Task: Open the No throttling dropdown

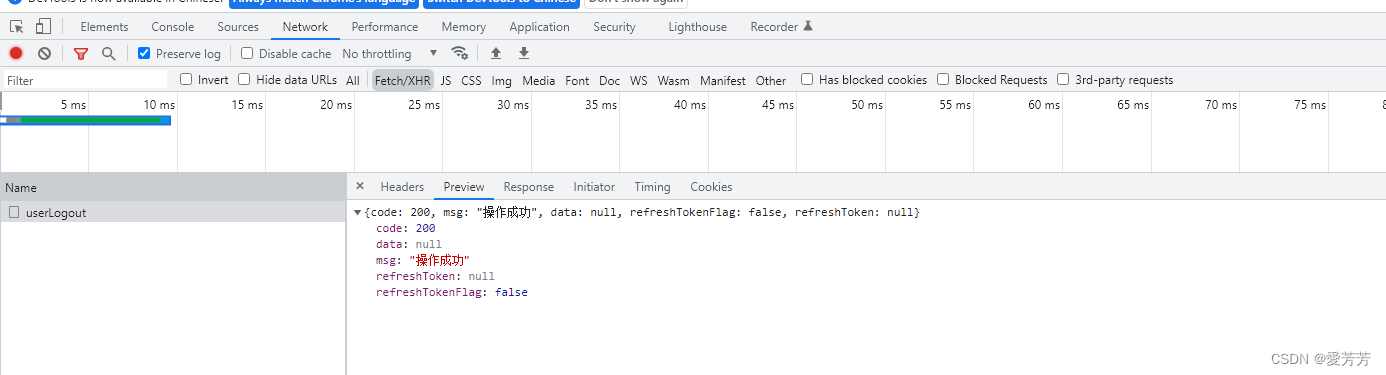Action: coord(390,53)
